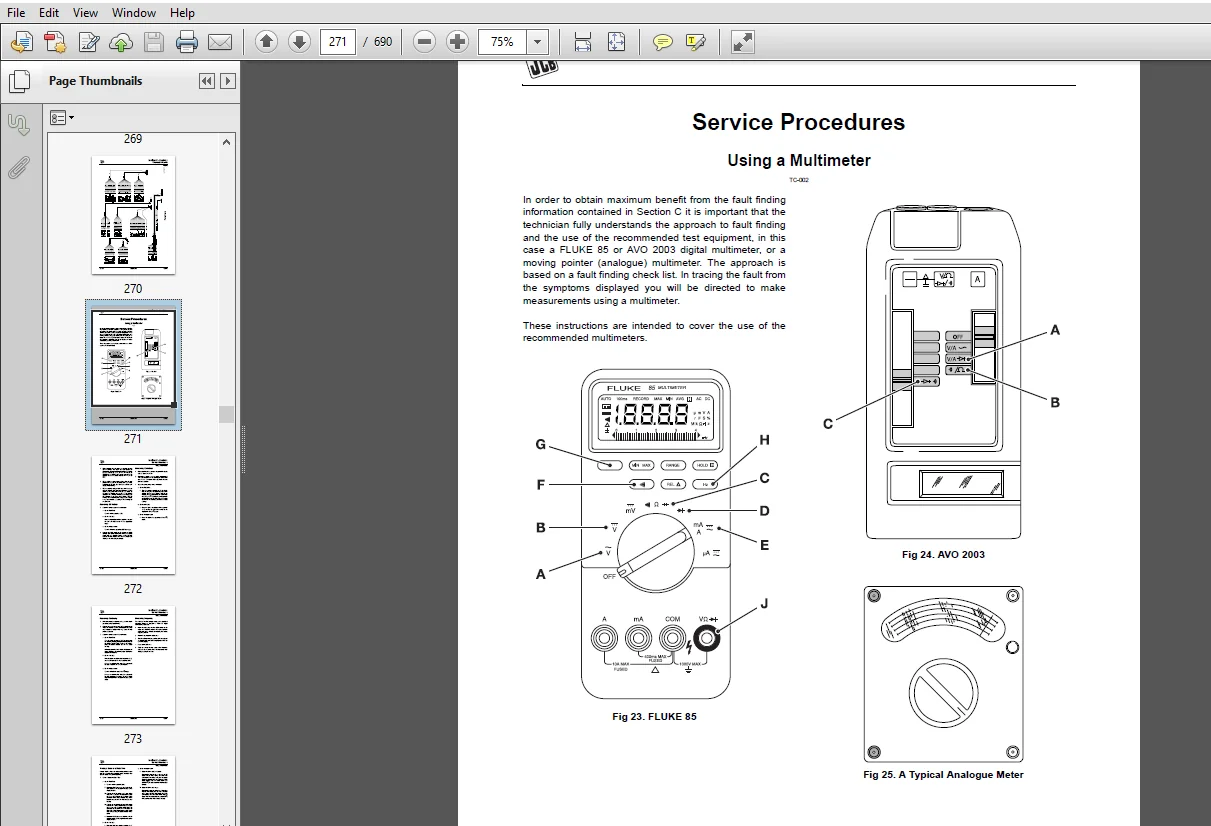Screen dimensions: 1211x826
Task: Click the Page Thumbnails panel icon in sidebar
Action: (x=19, y=82)
